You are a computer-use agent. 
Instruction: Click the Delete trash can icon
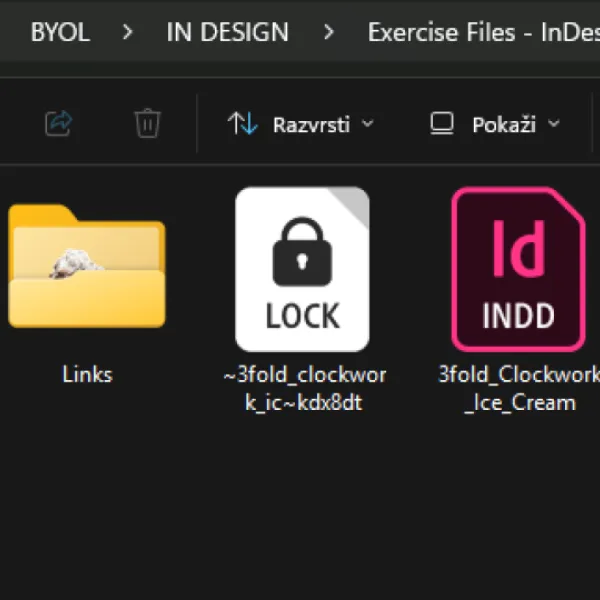point(148,123)
